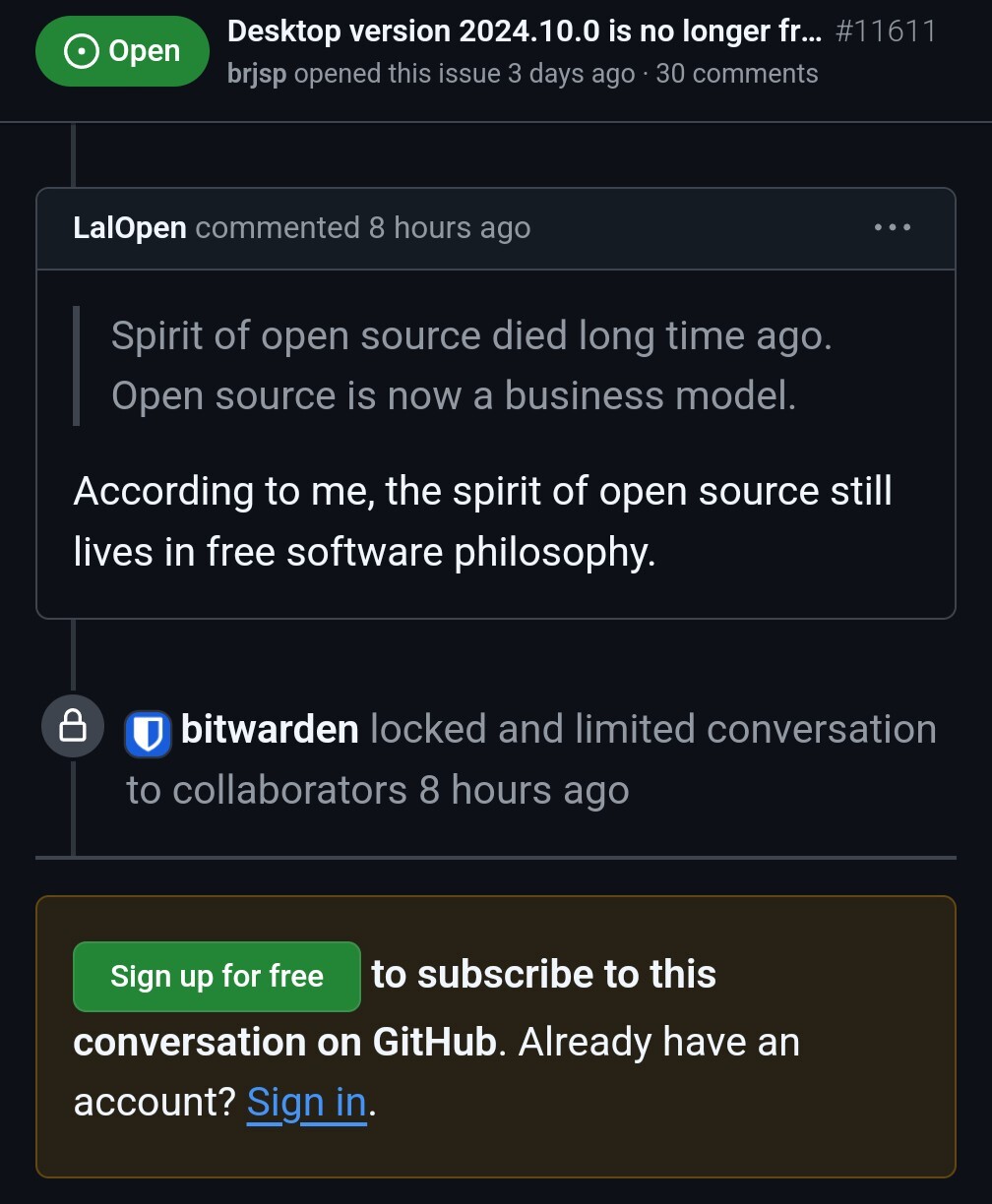The height and width of the screenshot is (1204, 992).
Task: Click the issue number #11611
Action: [885, 31]
